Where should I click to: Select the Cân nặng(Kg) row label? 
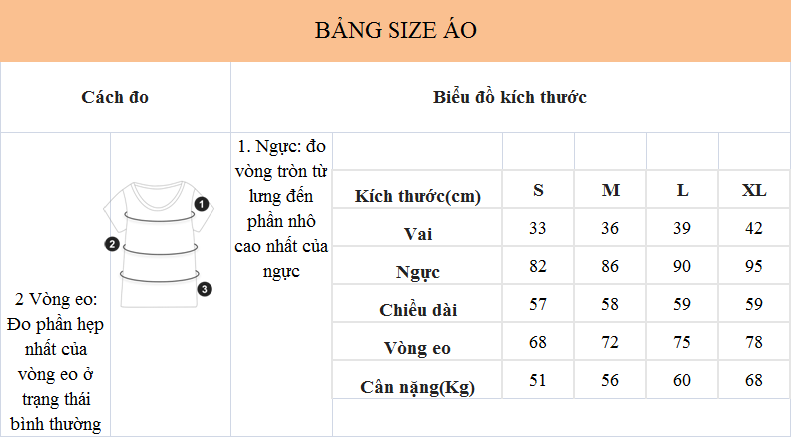418,386
